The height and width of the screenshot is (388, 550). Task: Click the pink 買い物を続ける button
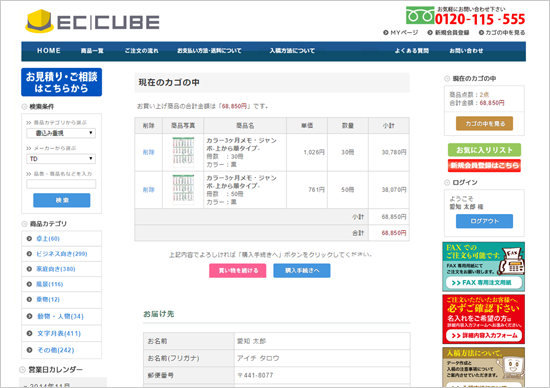(238, 270)
